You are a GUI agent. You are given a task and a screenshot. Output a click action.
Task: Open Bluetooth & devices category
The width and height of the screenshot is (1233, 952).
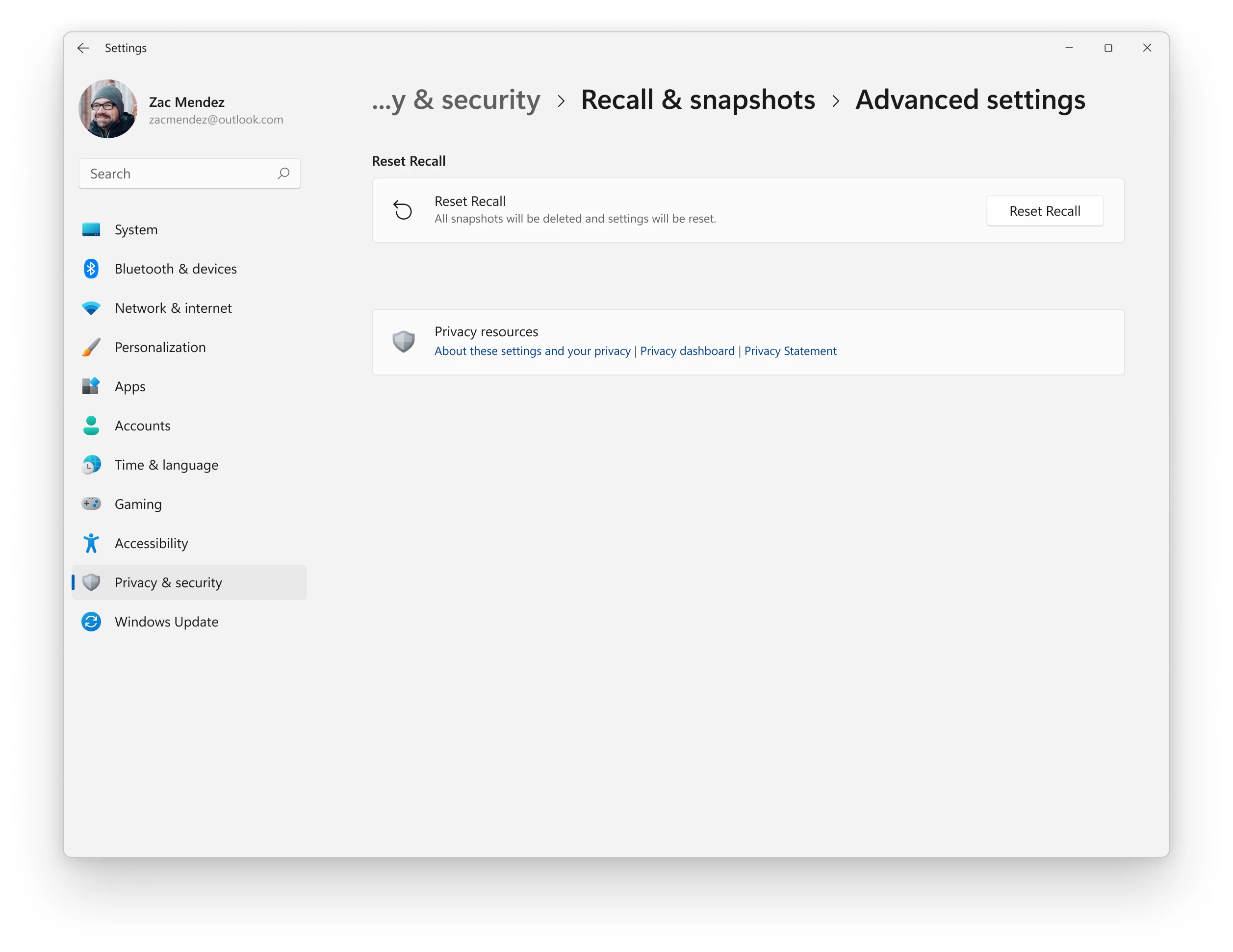189,269
